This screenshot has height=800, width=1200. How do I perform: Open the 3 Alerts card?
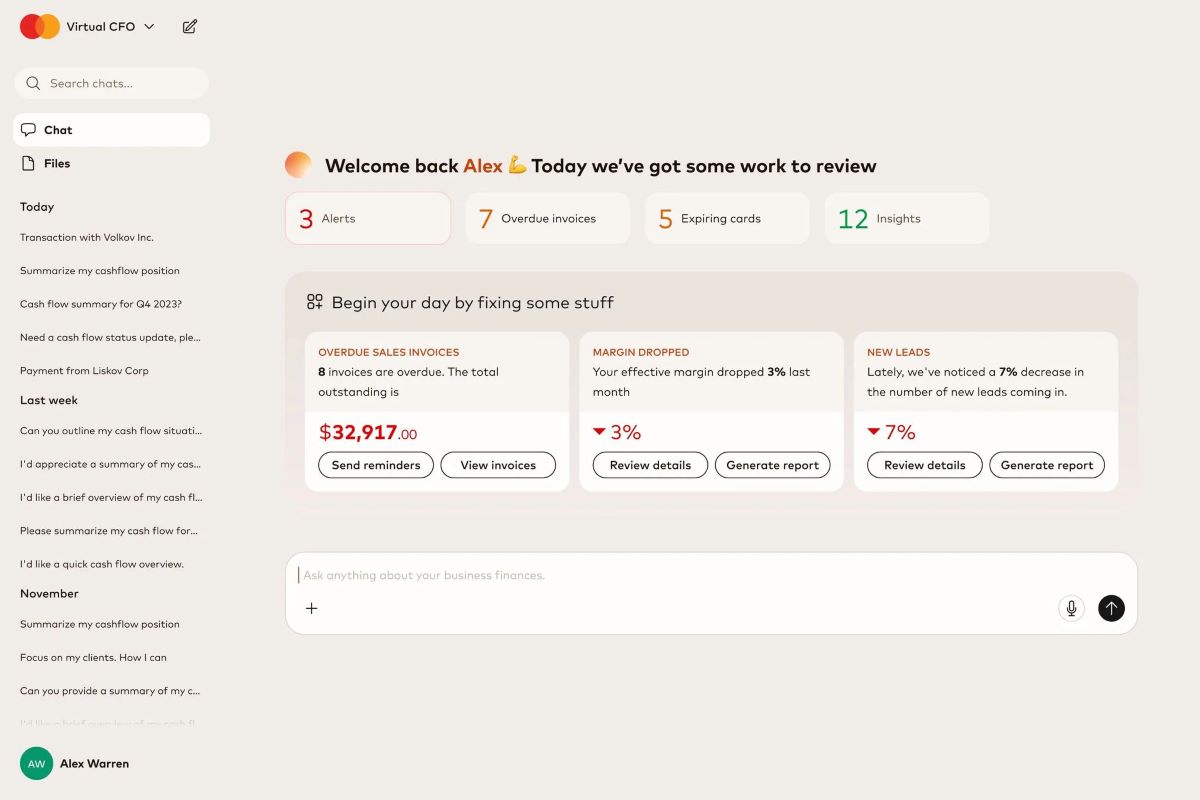(368, 218)
